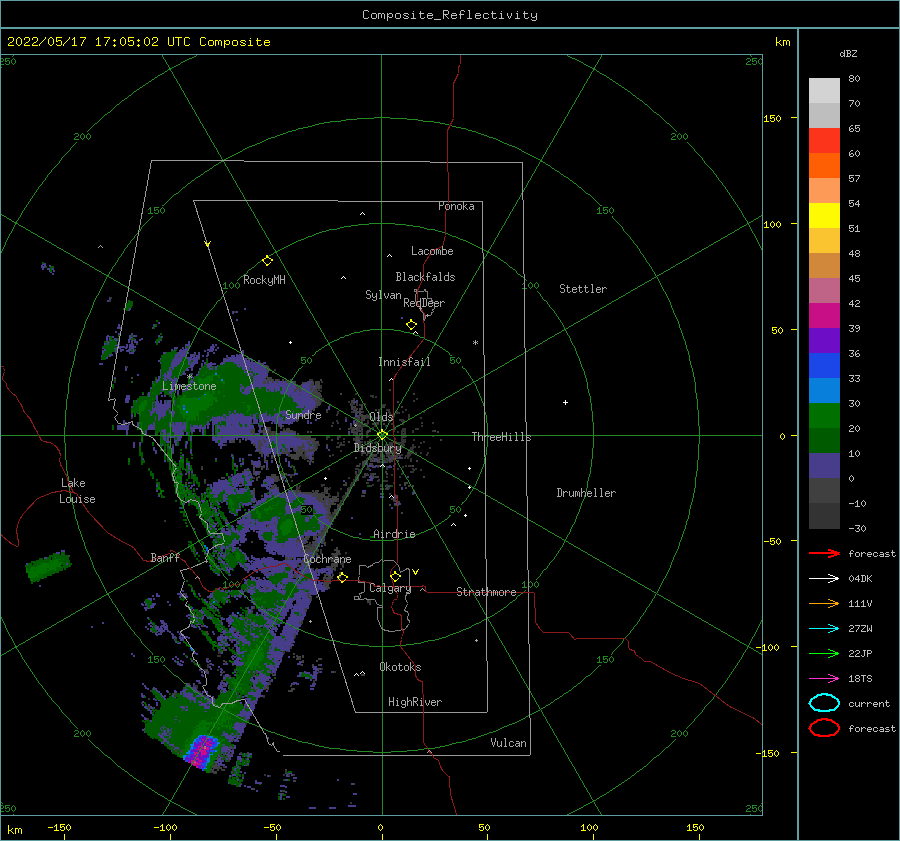900x841 pixels.
Task: Click the 20 dBZ green color swatch
Action: tap(824, 416)
